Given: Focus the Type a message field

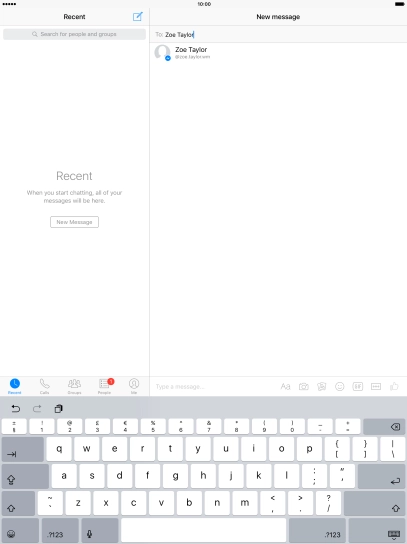Looking at the screenshot, I should coord(215,386).
